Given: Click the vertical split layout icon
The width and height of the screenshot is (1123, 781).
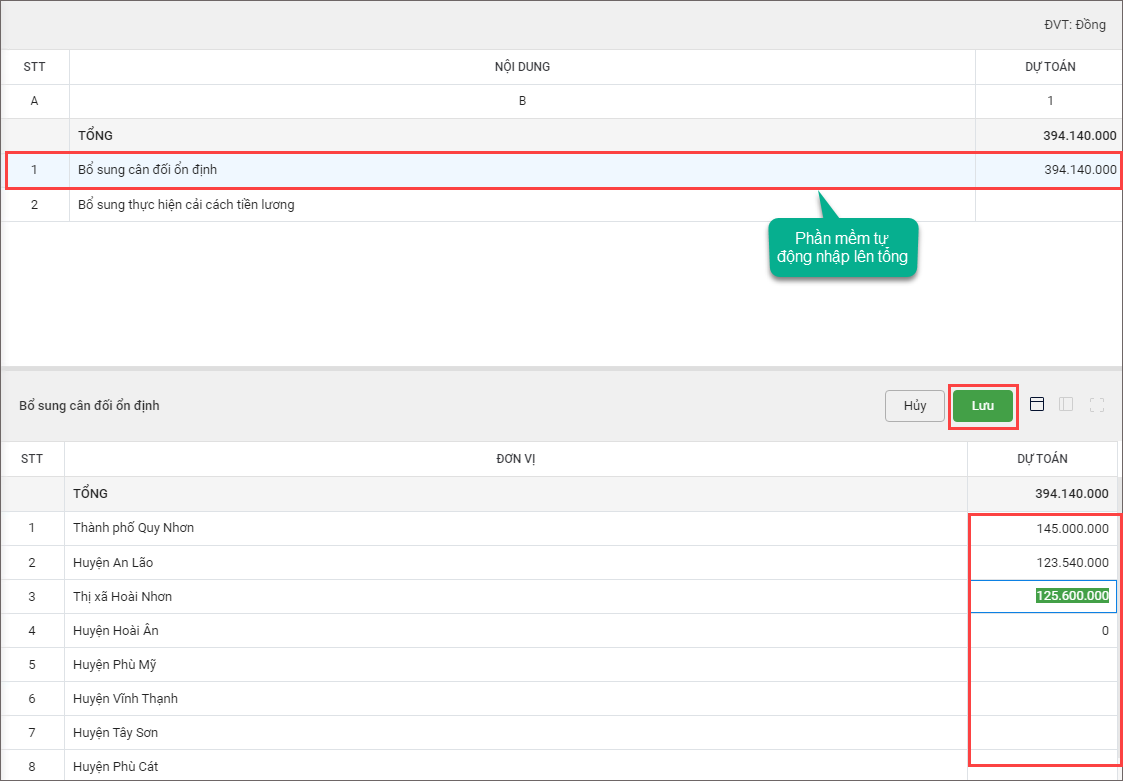Looking at the screenshot, I should coord(1066,405).
